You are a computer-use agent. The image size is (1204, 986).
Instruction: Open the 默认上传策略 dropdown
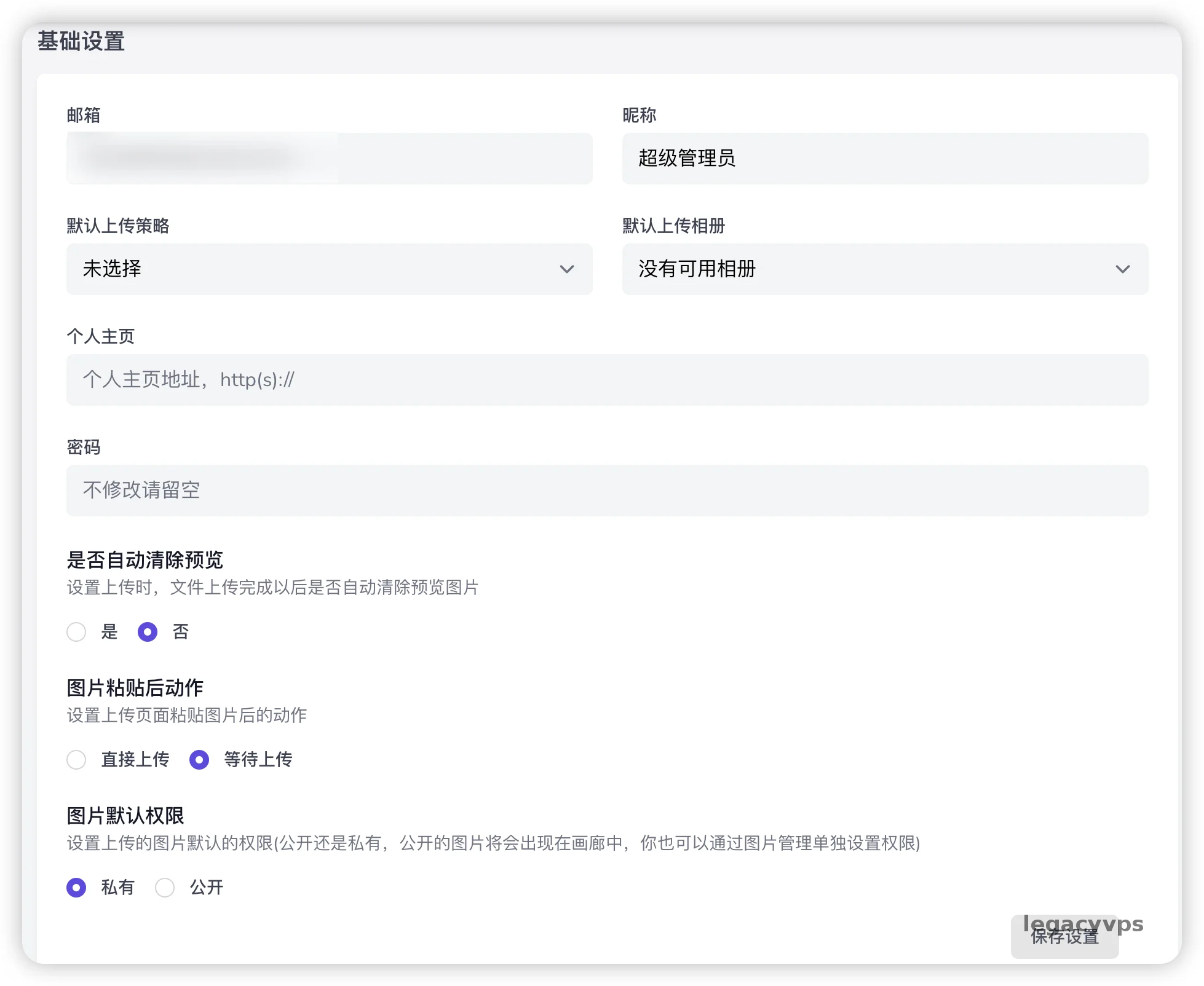(x=329, y=269)
